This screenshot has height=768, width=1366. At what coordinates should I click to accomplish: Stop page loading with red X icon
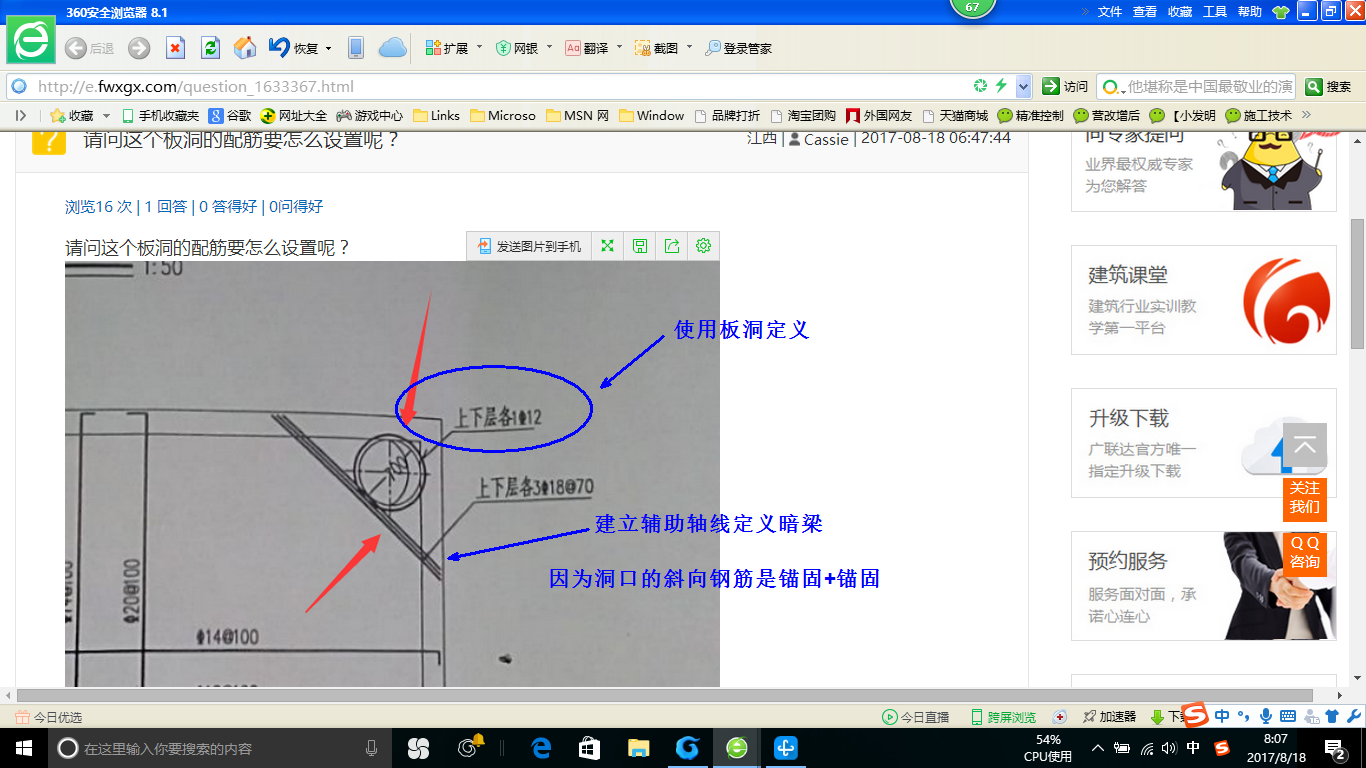coord(175,48)
